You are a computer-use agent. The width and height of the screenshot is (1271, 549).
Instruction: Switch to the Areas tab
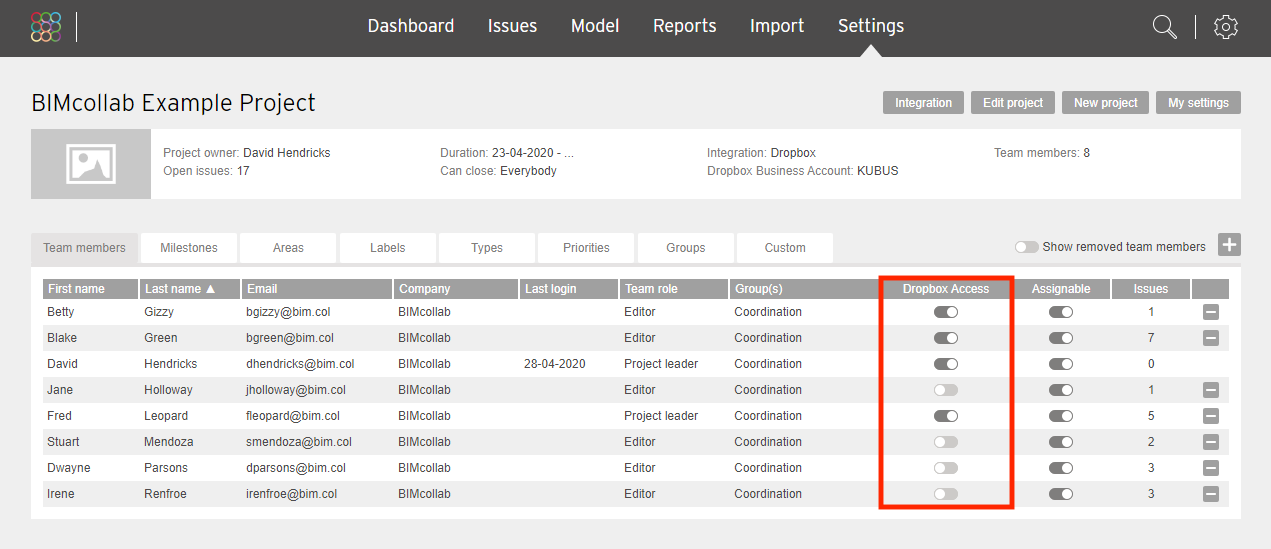click(x=288, y=248)
